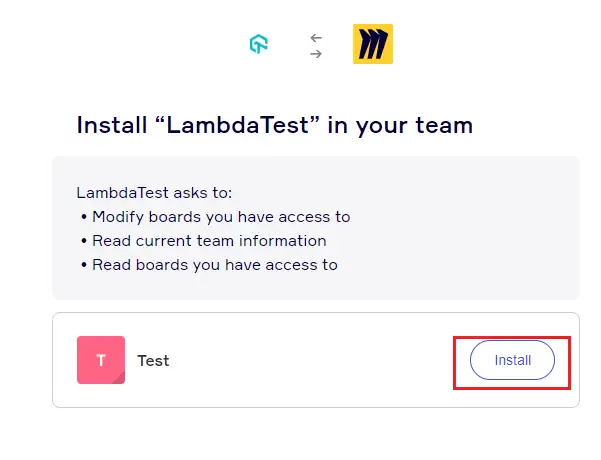Click the bullet before Modify boards
The width and height of the screenshot is (601, 460).
click(83, 217)
